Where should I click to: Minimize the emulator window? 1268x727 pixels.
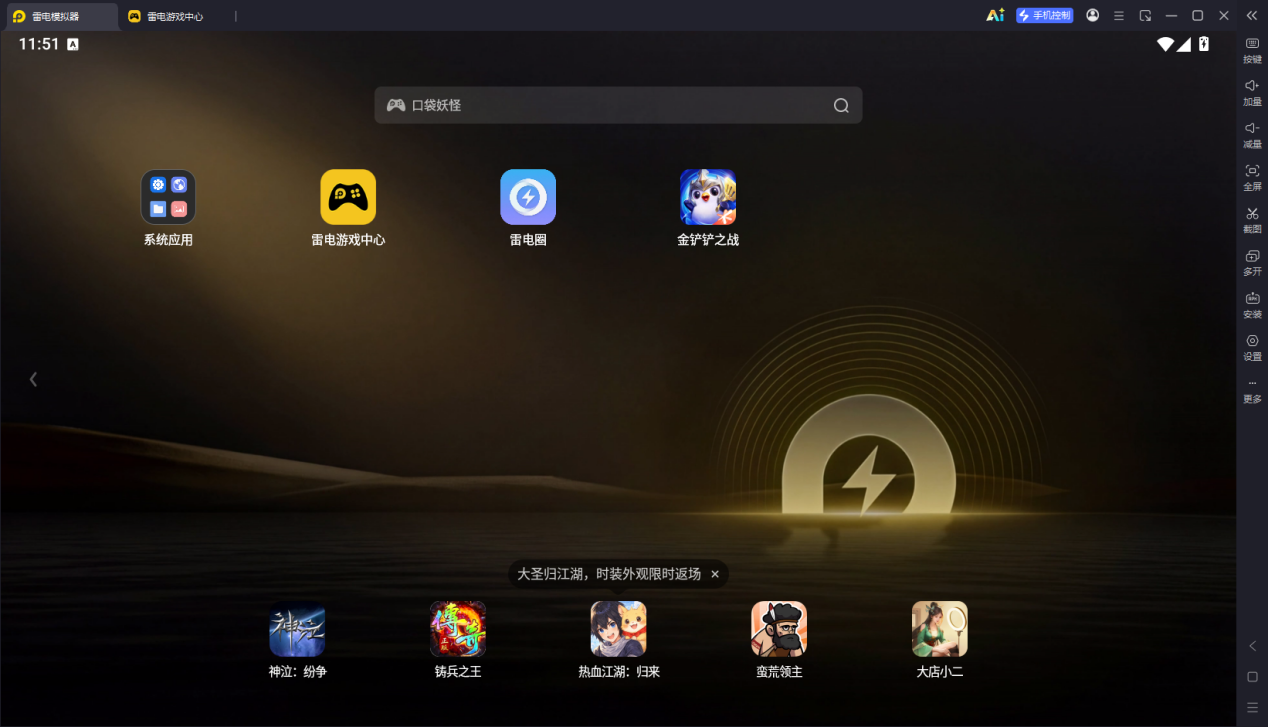[x=1171, y=15]
